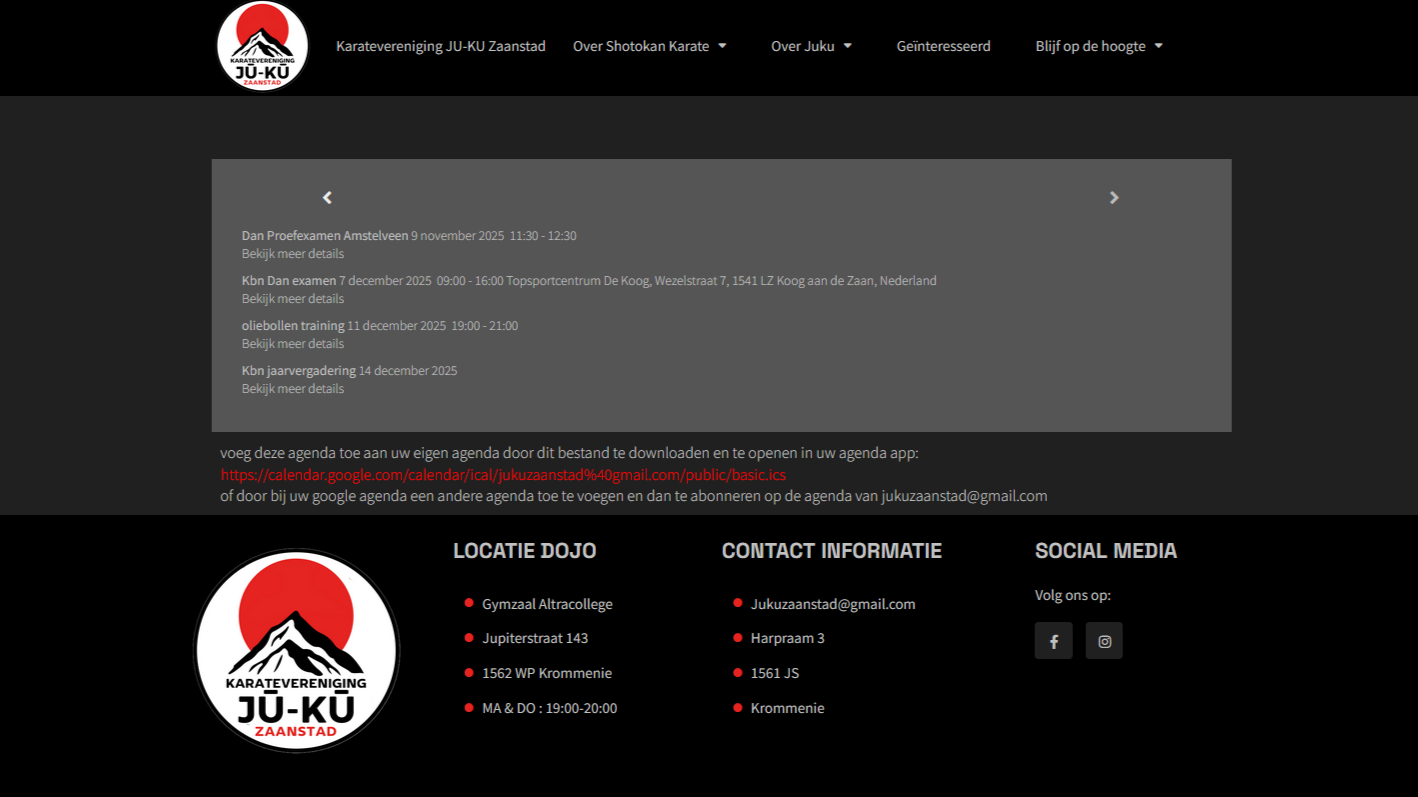Open the Facebook social media icon

coord(1053,641)
